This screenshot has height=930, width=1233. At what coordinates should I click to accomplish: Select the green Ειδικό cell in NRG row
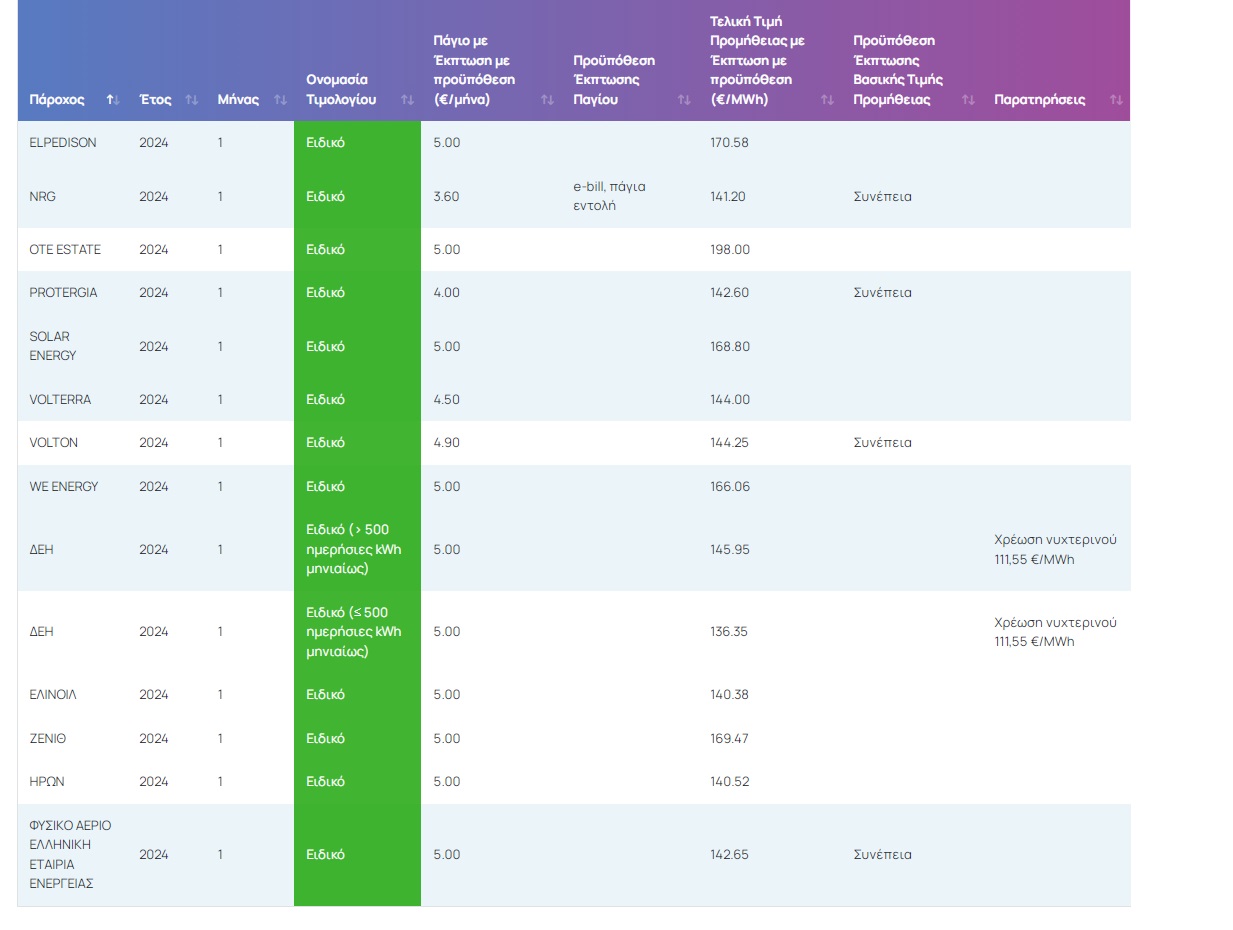point(325,197)
